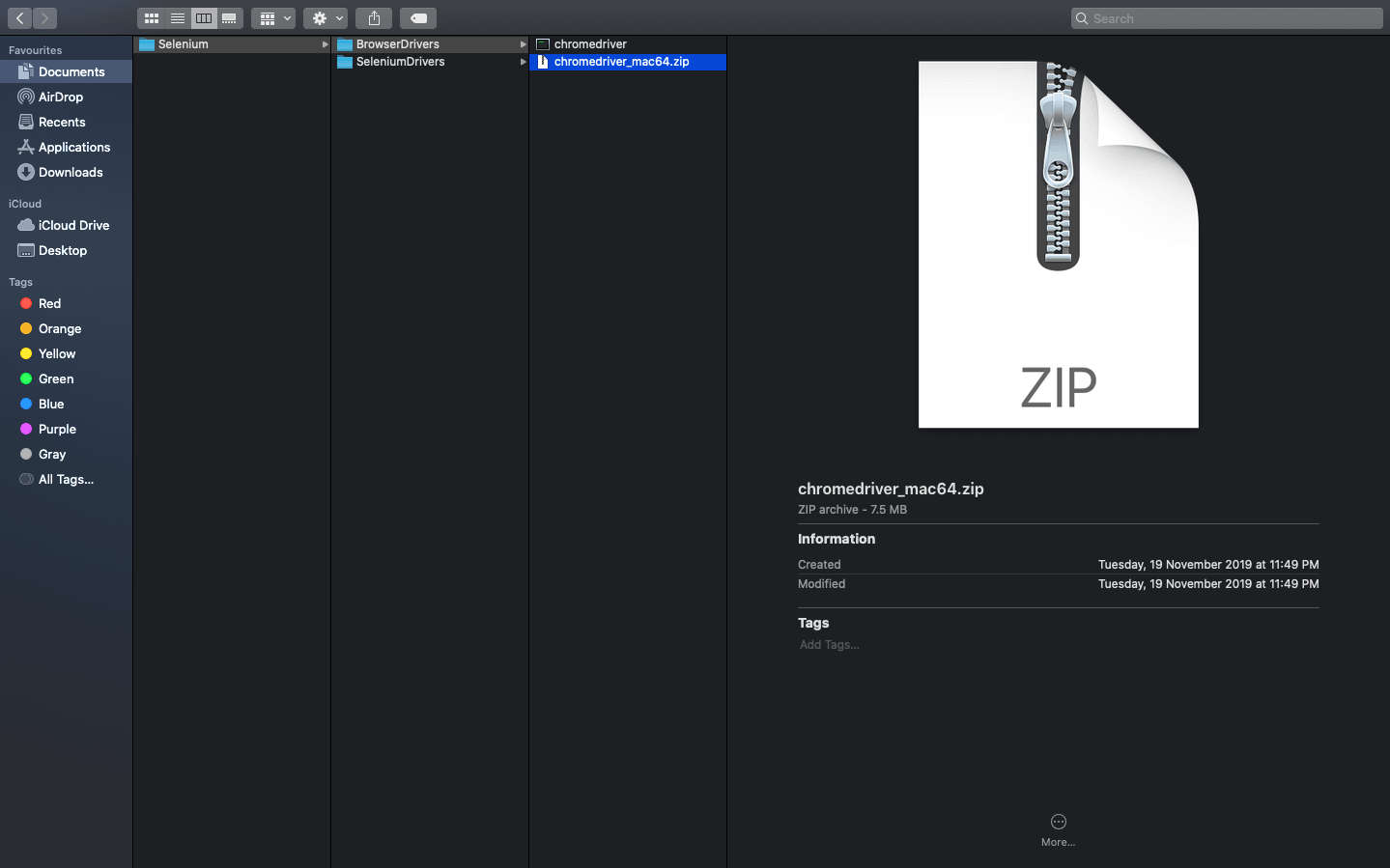Select the Red tag color
Screen dimensions: 1390x868
point(49,303)
